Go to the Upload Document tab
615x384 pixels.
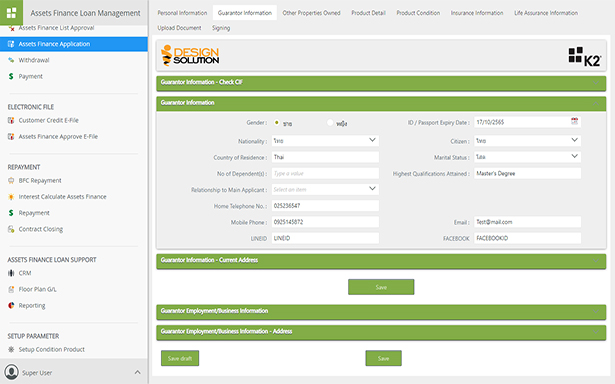point(179,28)
